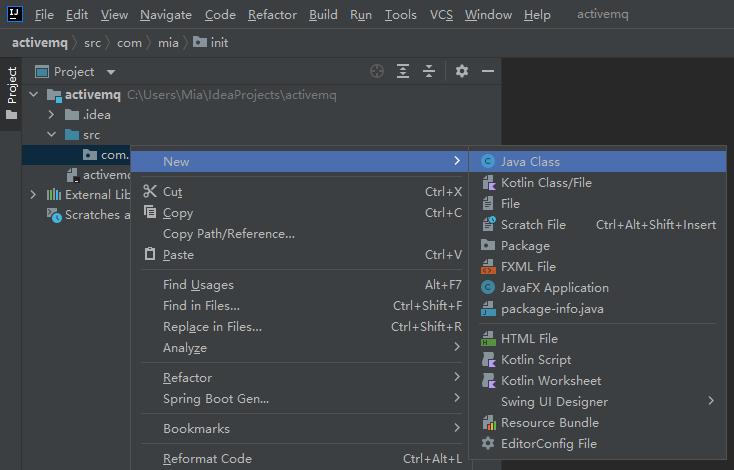Click the Kotlin Script icon
The height and width of the screenshot is (470, 734).
(x=488, y=360)
